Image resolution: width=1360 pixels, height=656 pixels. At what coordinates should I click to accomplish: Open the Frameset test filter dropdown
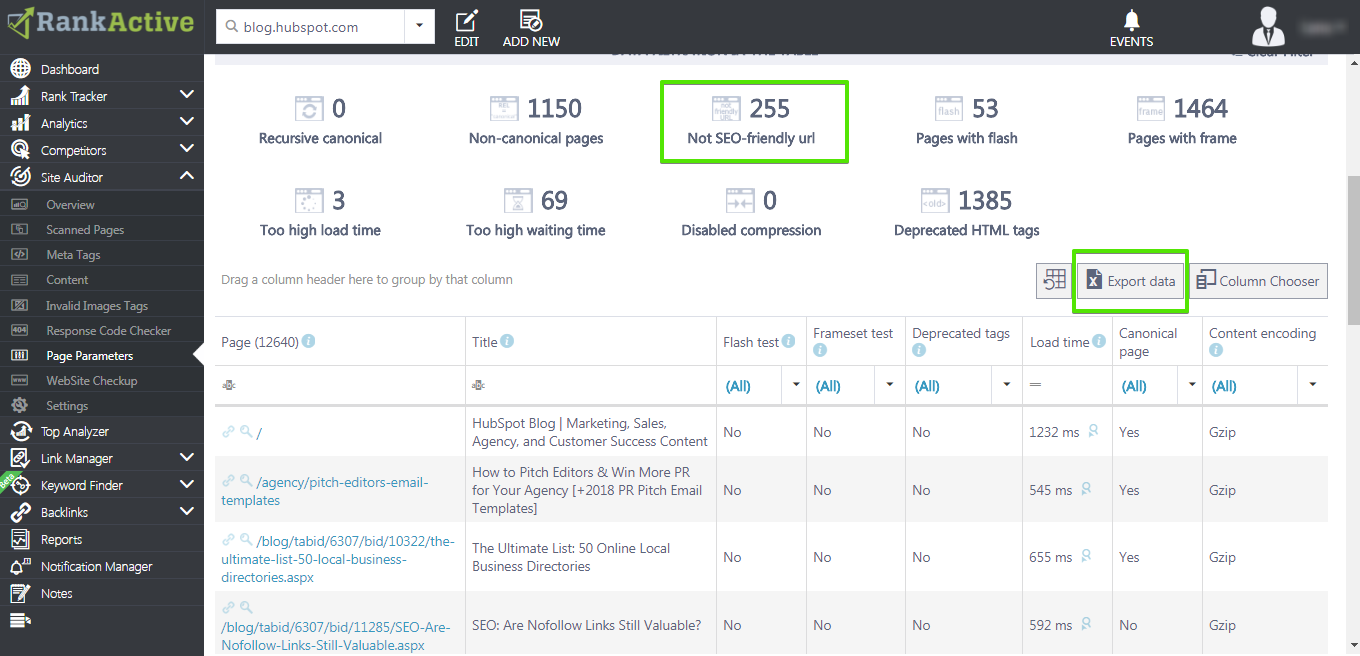[x=889, y=385]
